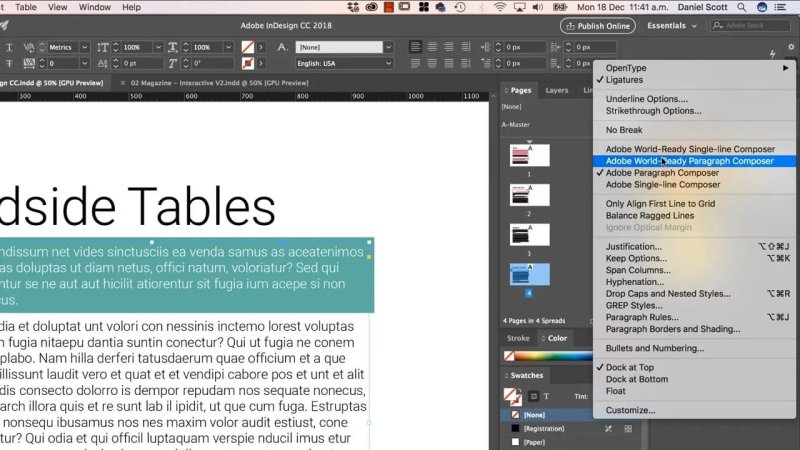Choose Adobe Single-line Composer
Image resolution: width=800 pixels, height=450 pixels.
pos(694,185)
